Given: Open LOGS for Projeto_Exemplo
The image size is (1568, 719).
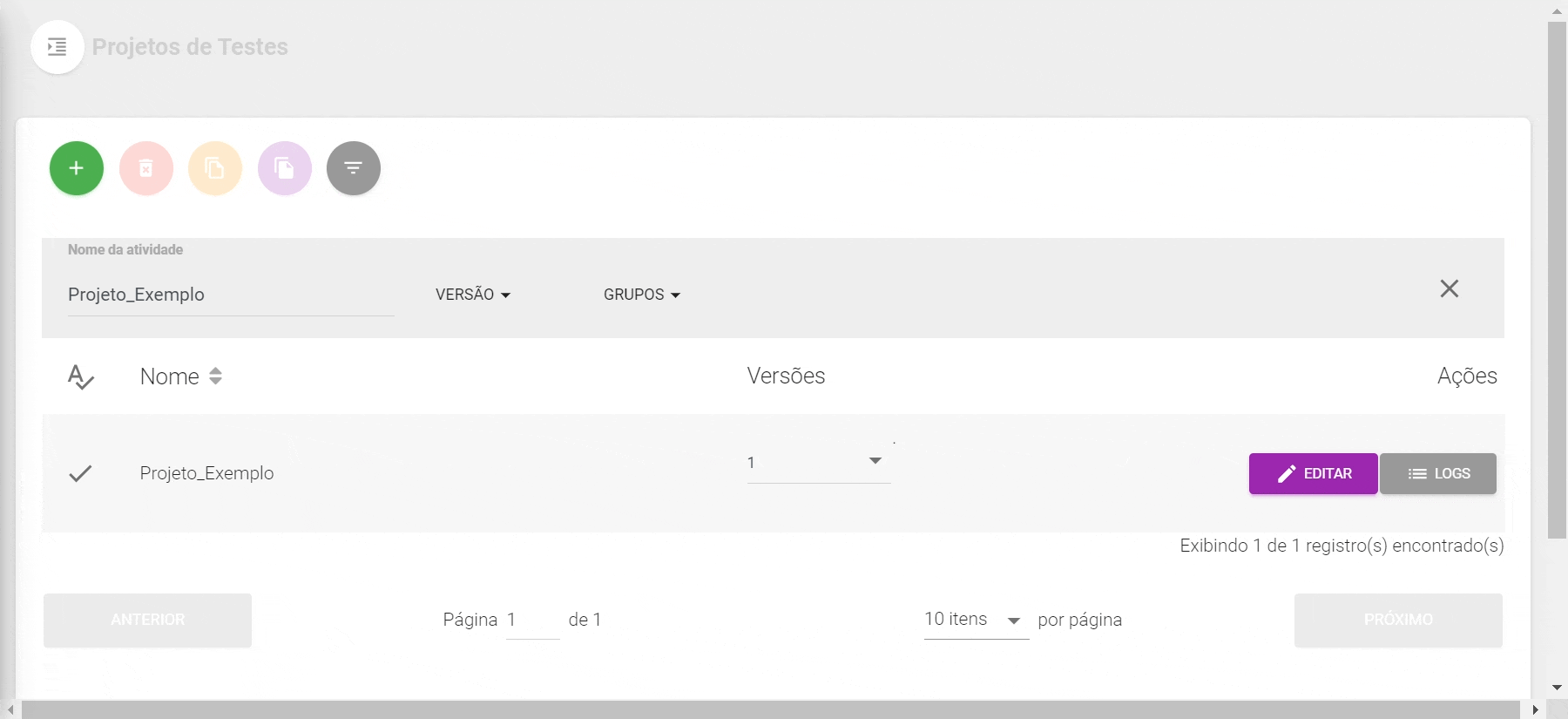Looking at the screenshot, I should pyautogui.click(x=1437, y=473).
